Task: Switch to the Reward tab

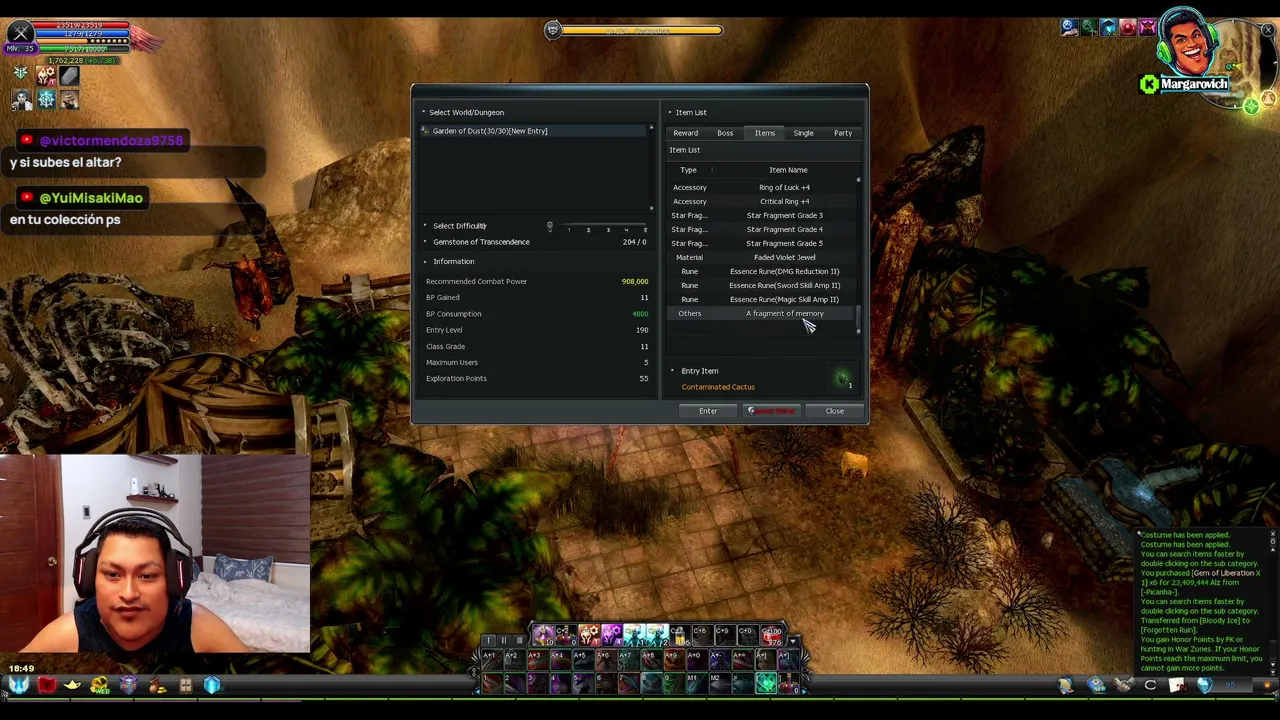Action: pyautogui.click(x=686, y=133)
